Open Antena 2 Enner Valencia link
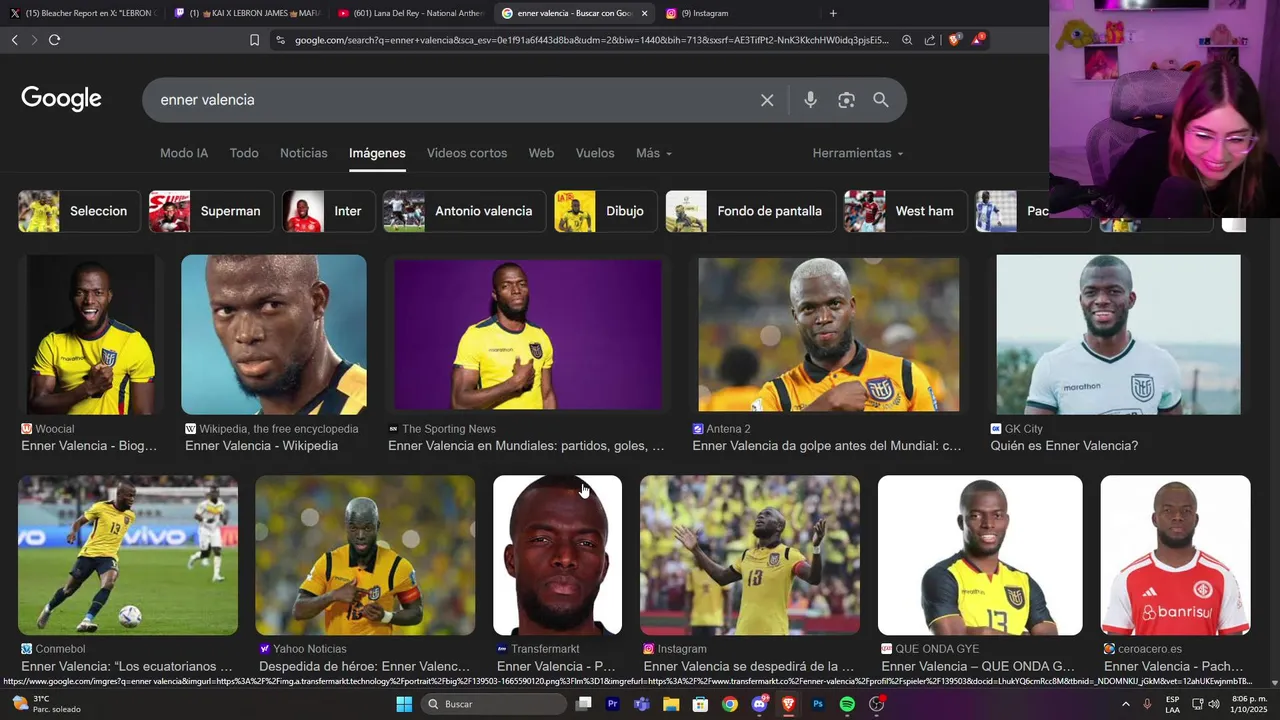This screenshot has width=1280, height=720. tap(827, 446)
